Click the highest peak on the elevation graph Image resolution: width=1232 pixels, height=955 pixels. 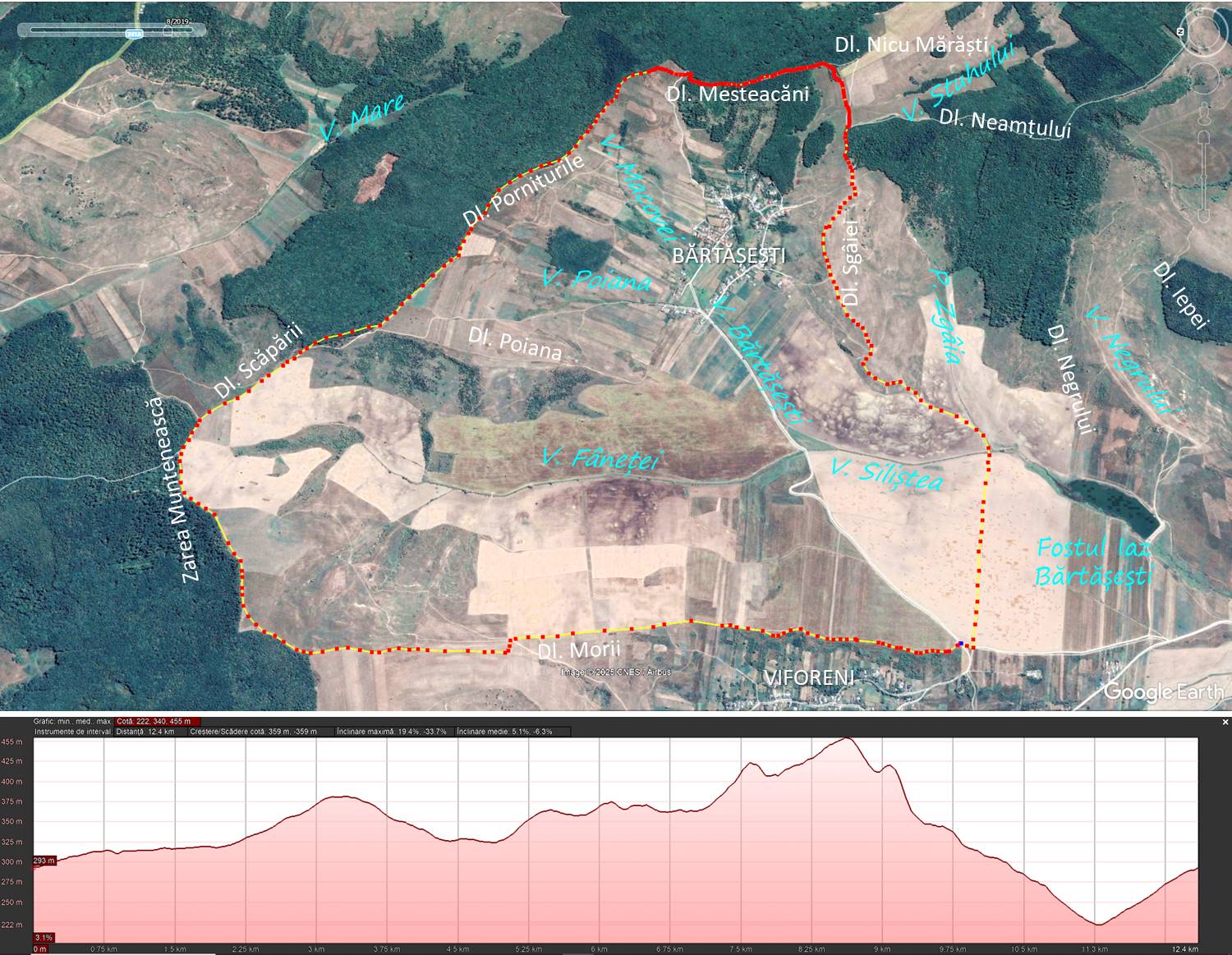(848, 739)
